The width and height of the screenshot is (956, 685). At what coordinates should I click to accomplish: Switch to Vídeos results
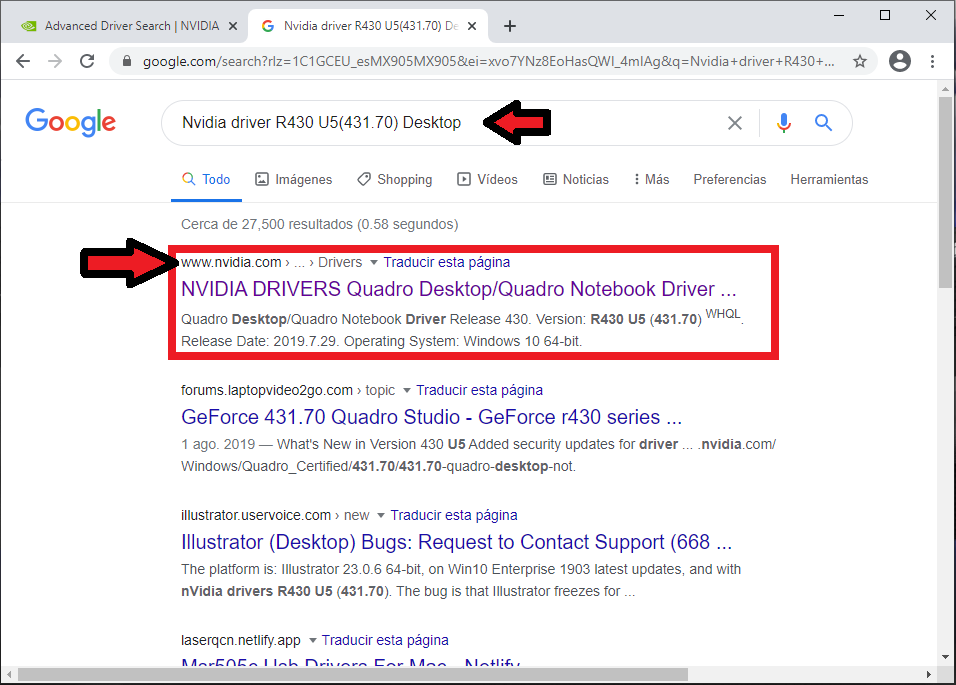pyautogui.click(x=487, y=179)
